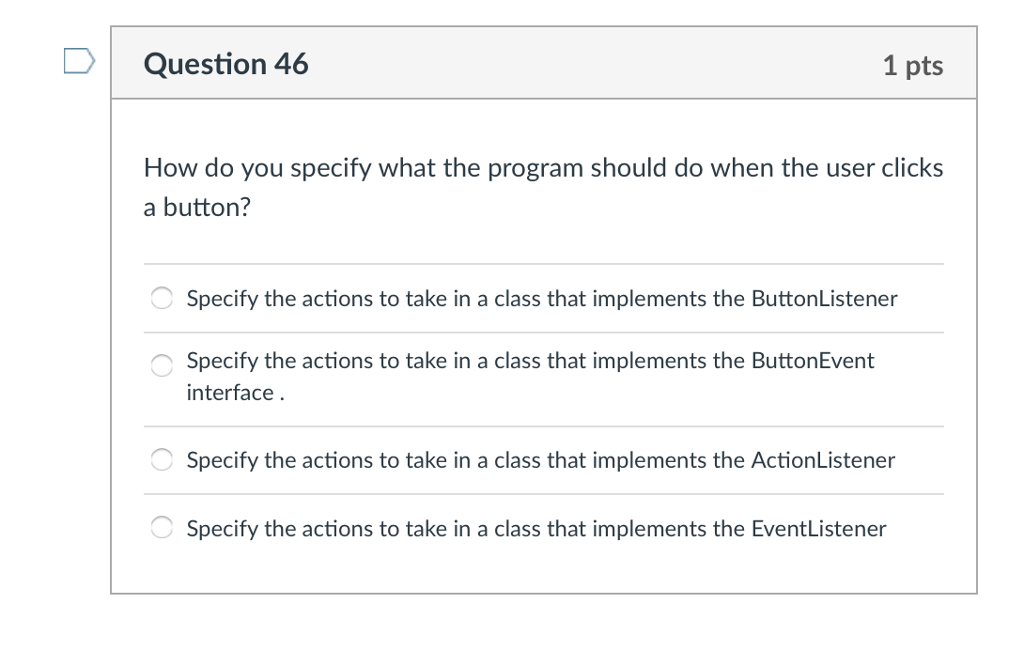Screen dimensions: 1024x650
Task: Click the word "program" in the question
Action: click(x=535, y=170)
